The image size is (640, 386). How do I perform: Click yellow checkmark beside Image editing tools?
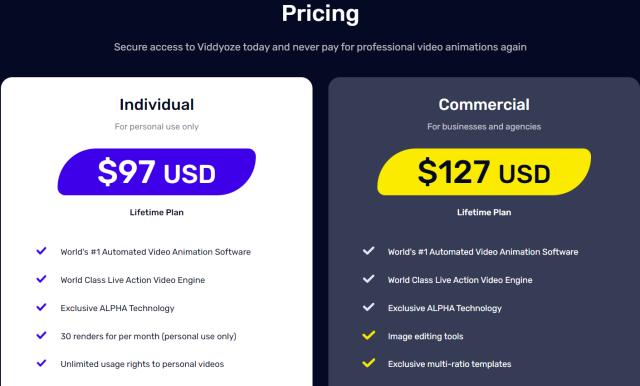tap(369, 335)
